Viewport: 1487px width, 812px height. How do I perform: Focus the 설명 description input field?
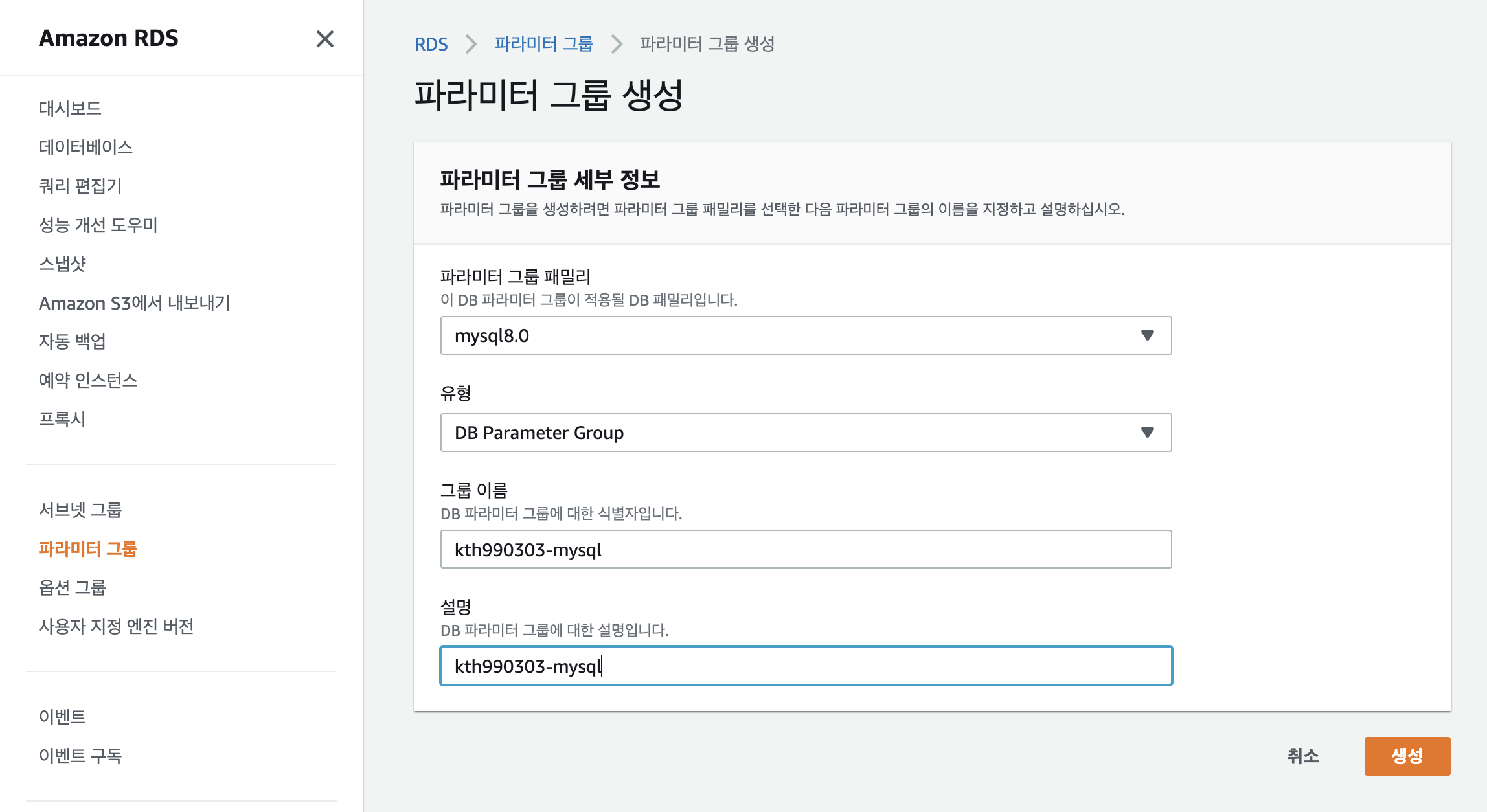[806, 666]
